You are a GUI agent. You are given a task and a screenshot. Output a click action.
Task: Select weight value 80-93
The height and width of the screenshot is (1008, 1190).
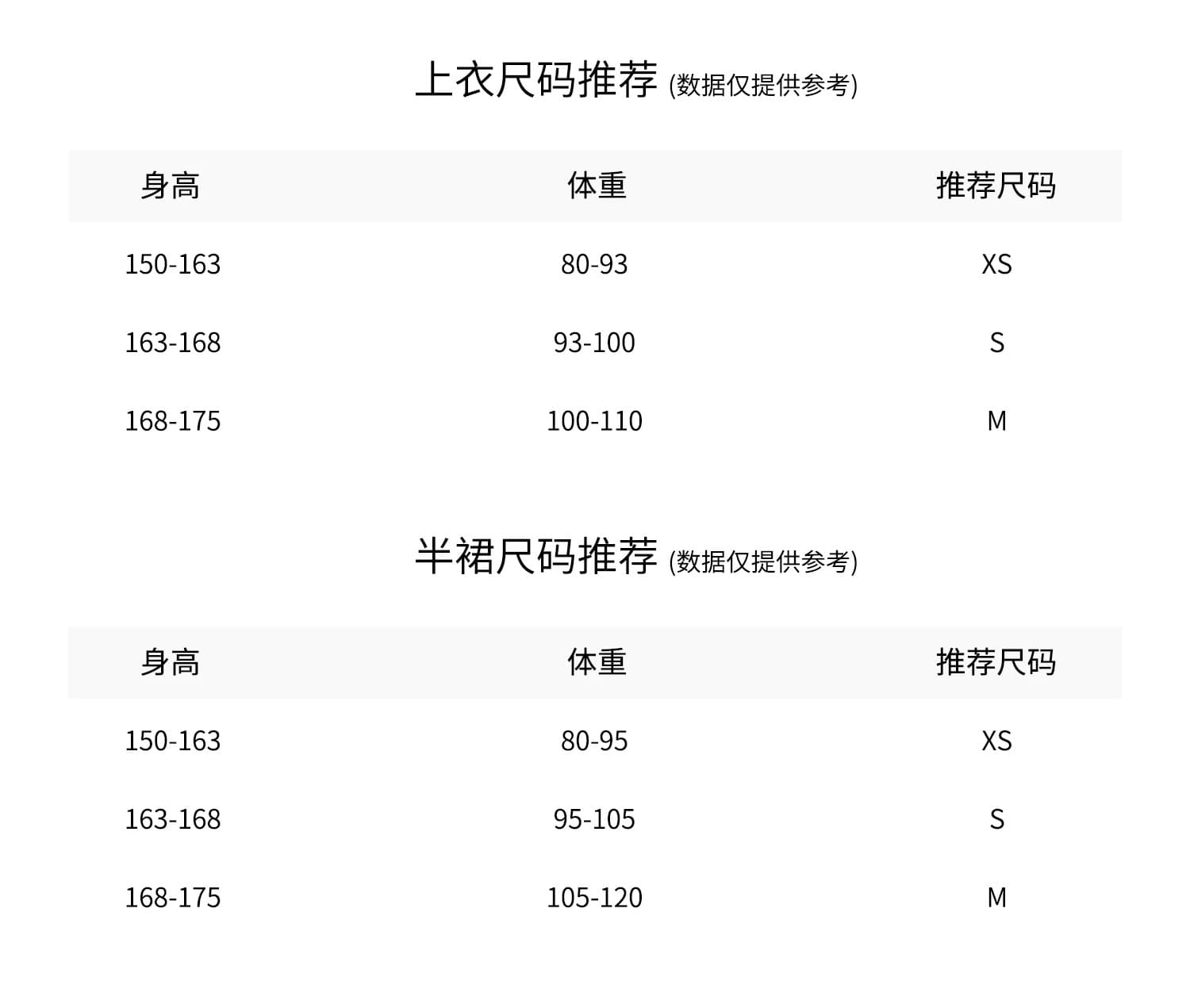594,264
